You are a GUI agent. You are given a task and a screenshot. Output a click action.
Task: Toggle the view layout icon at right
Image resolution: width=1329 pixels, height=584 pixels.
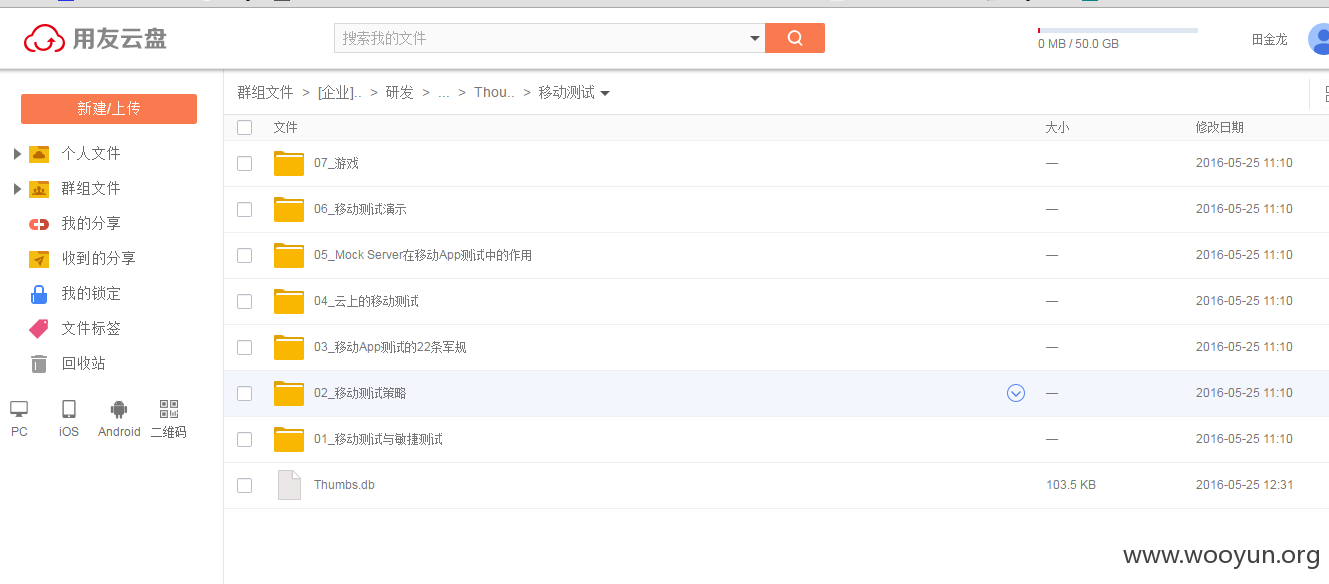pyautogui.click(x=1325, y=94)
